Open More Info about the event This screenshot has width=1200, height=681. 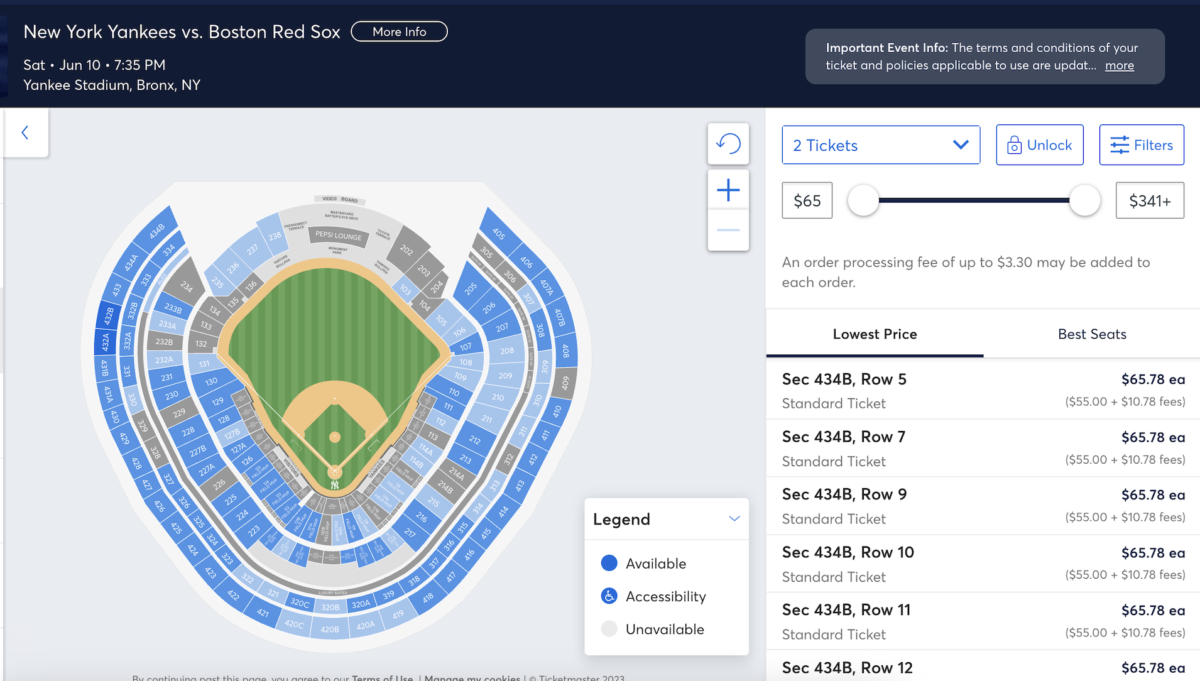(399, 31)
